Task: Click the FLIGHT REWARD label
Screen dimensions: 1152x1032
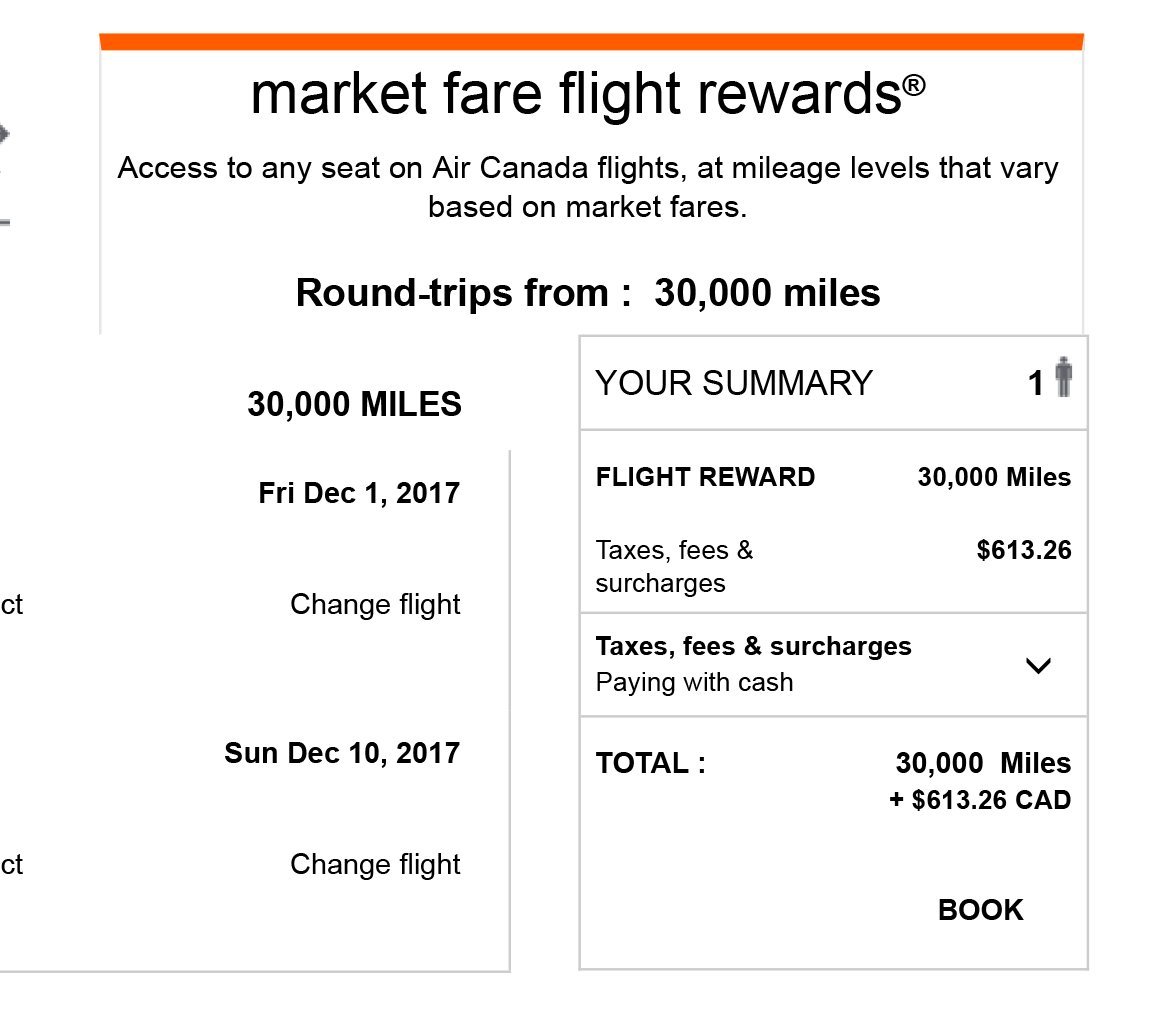Action: pos(705,477)
